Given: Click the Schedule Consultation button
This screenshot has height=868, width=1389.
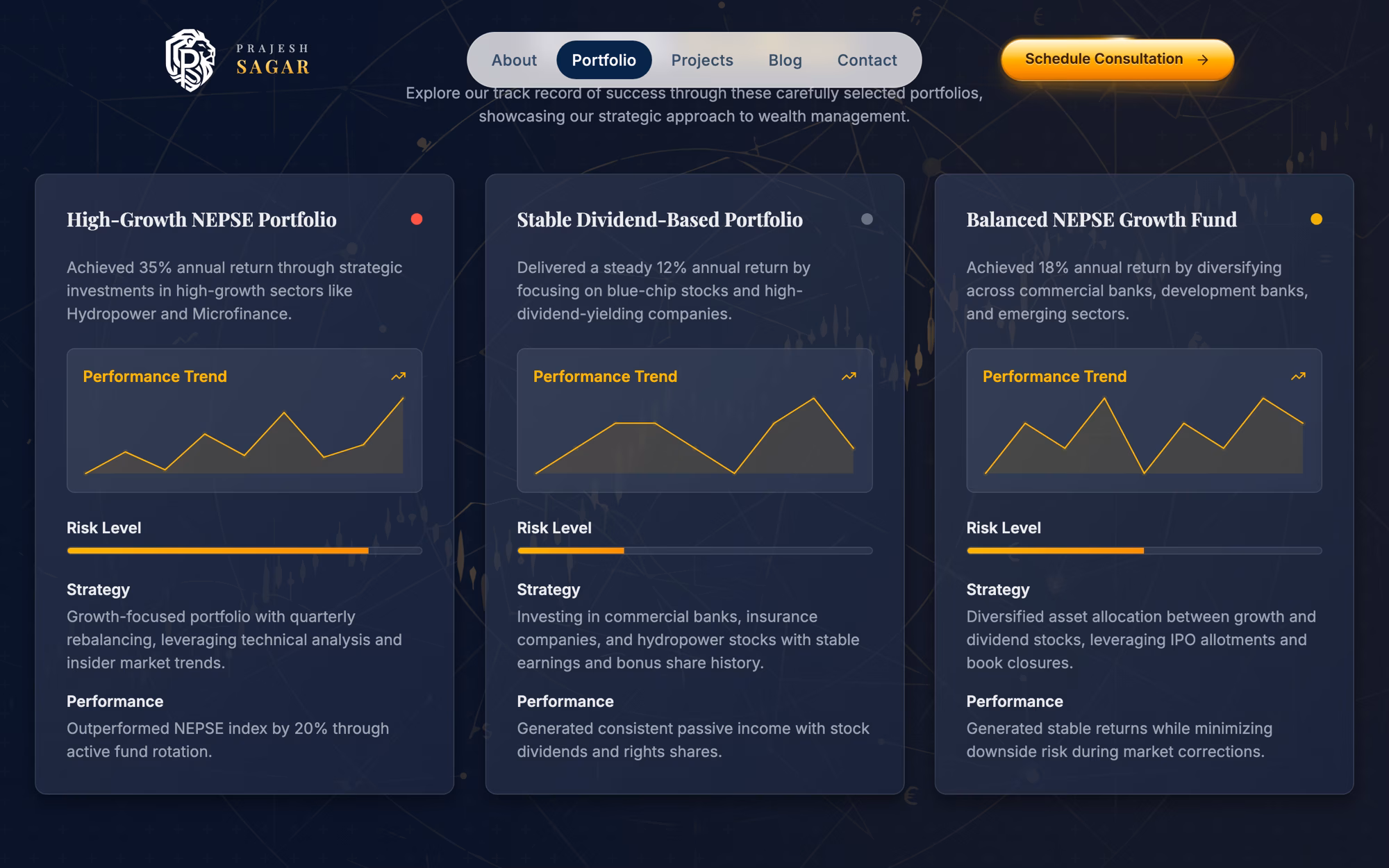Looking at the screenshot, I should (1117, 60).
